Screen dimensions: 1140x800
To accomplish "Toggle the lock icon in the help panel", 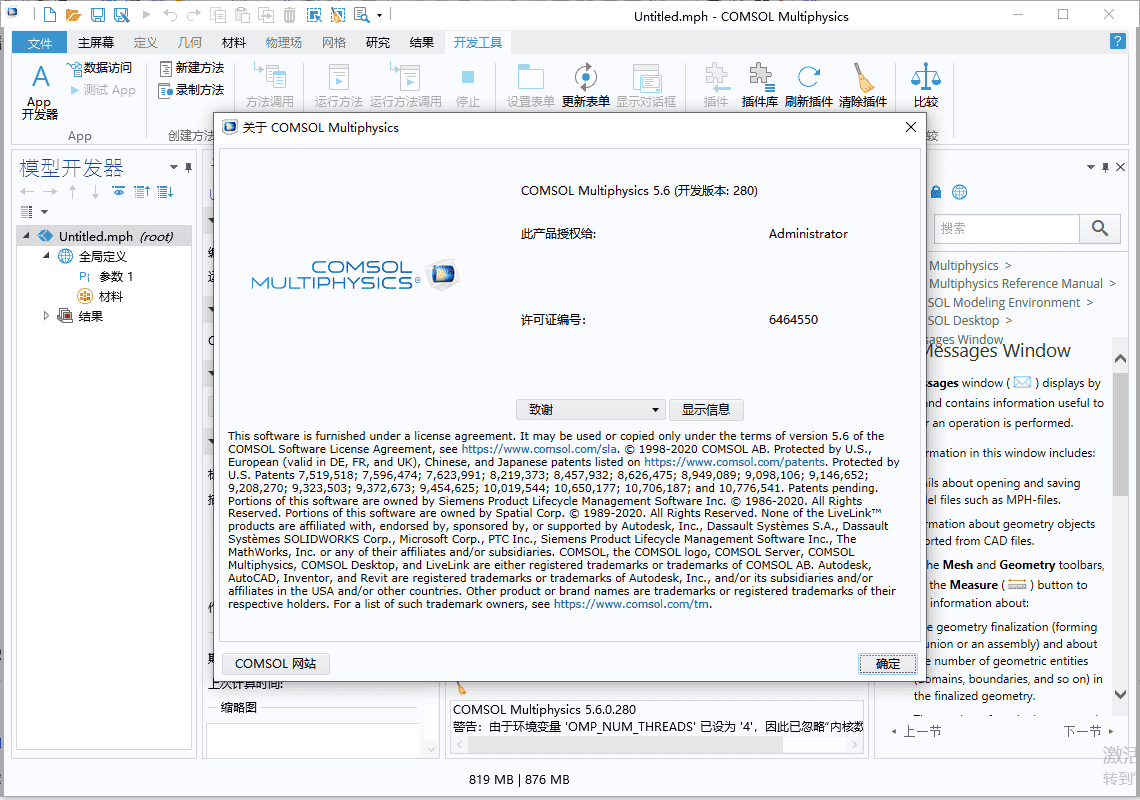I will click(936, 192).
